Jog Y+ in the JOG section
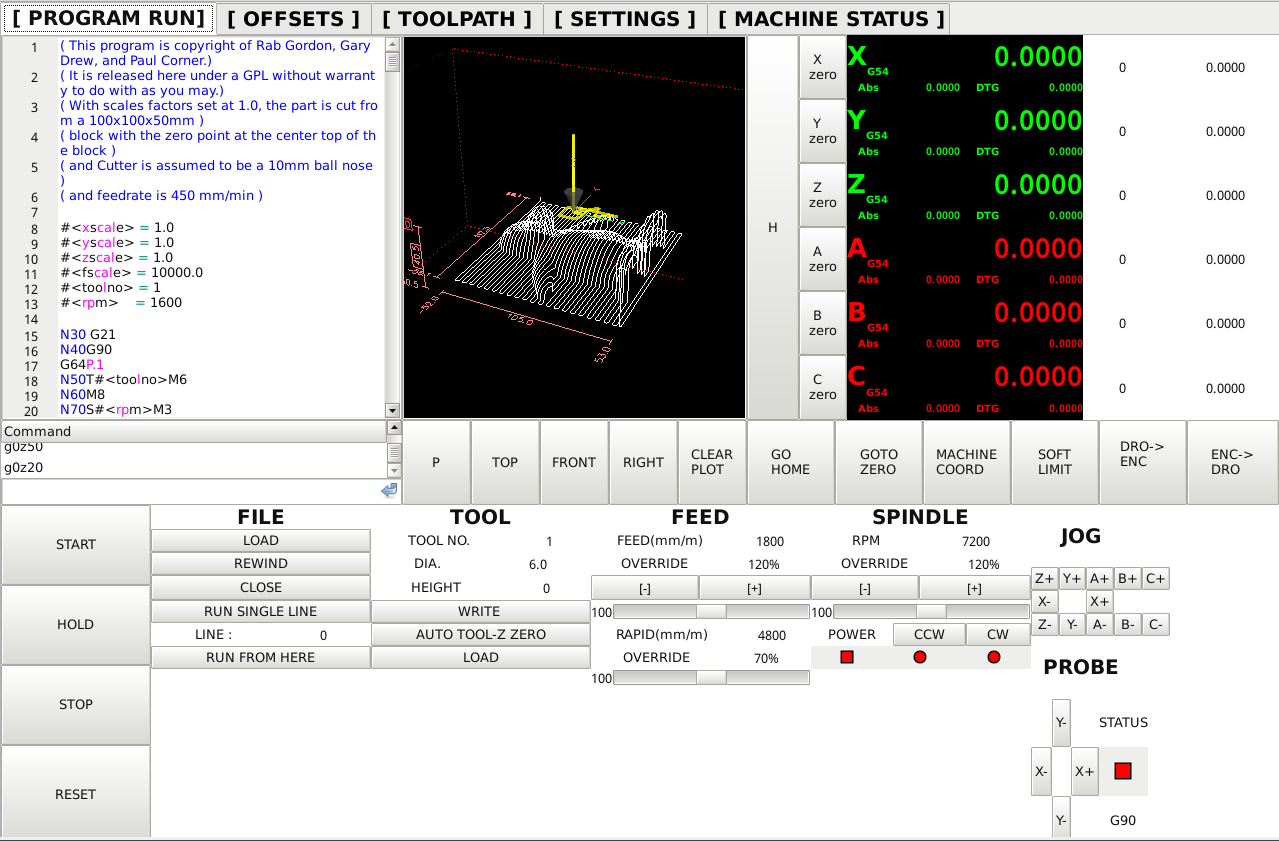This screenshot has width=1279, height=841. point(1072,579)
